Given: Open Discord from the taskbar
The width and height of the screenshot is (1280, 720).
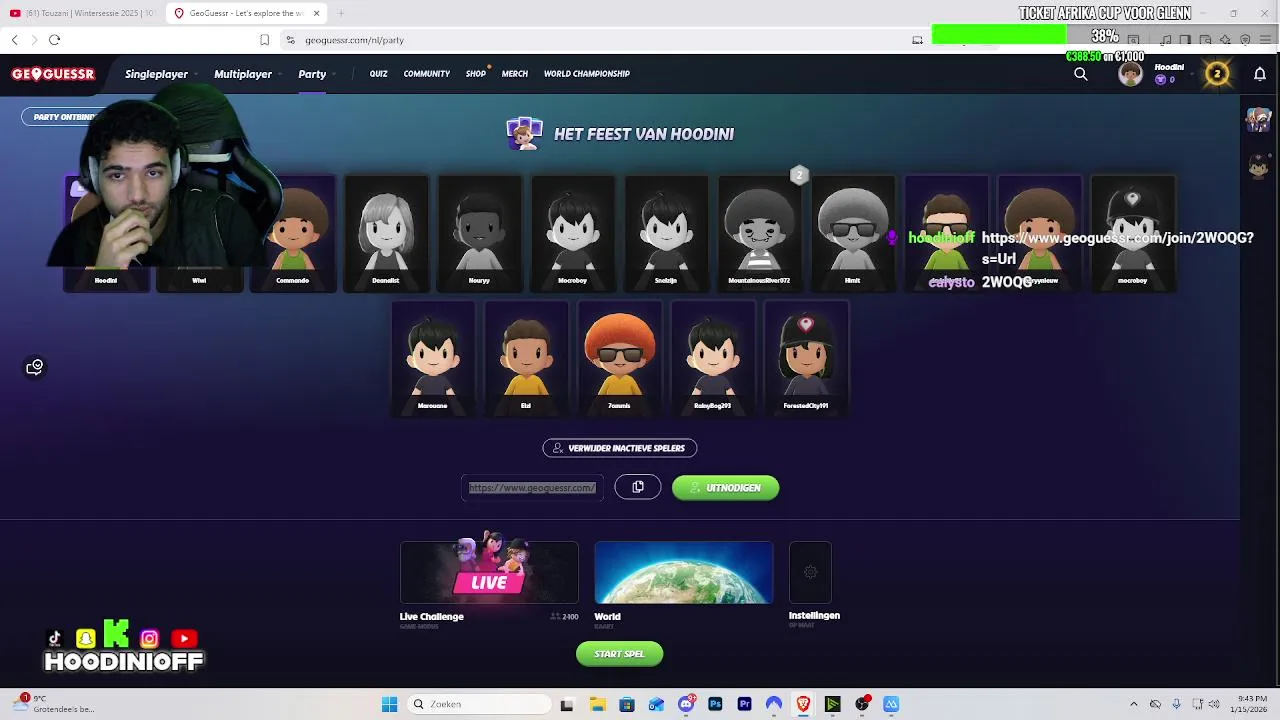Looking at the screenshot, I should (x=686, y=705).
